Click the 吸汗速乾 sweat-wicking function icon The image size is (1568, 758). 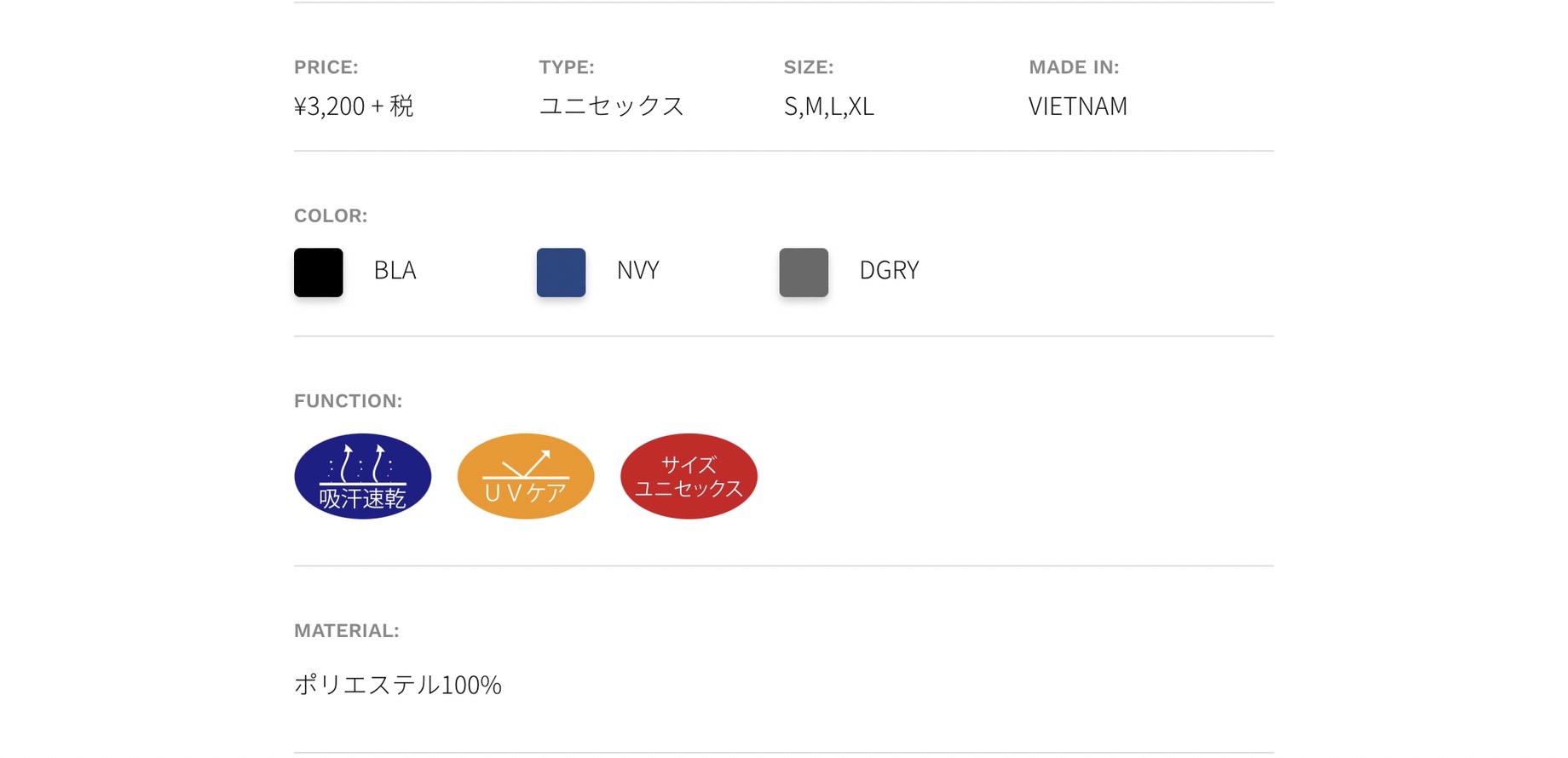[362, 476]
